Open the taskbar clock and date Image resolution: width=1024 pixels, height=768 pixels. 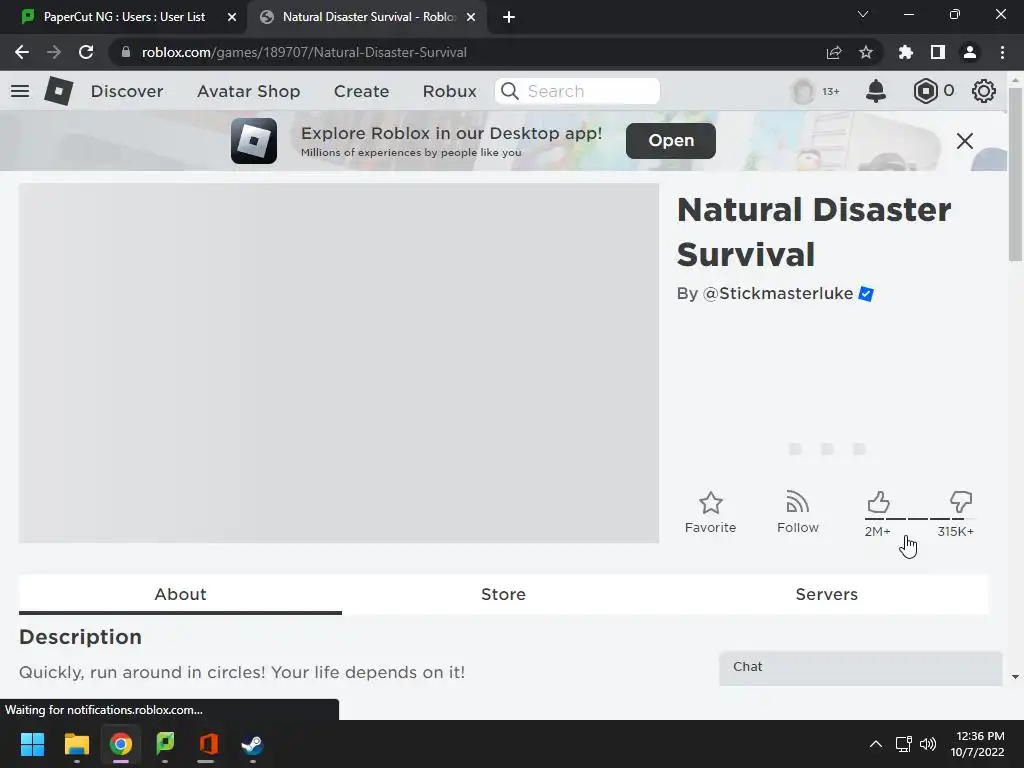pos(977,744)
